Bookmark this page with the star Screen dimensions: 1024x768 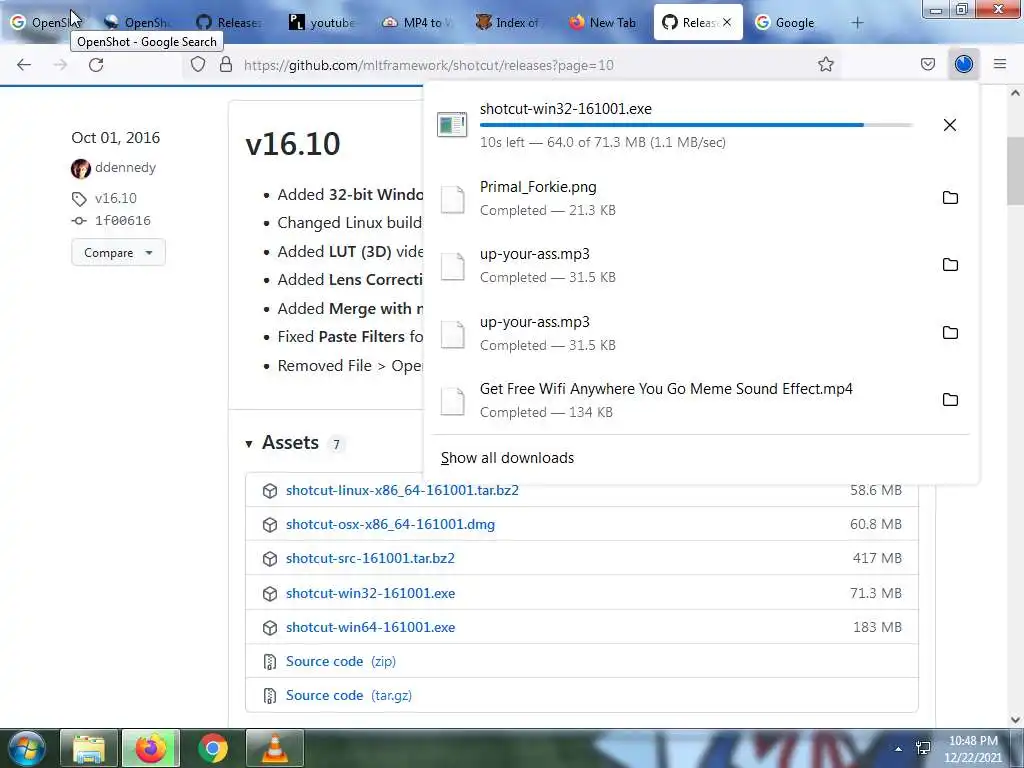tap(825, 64)
